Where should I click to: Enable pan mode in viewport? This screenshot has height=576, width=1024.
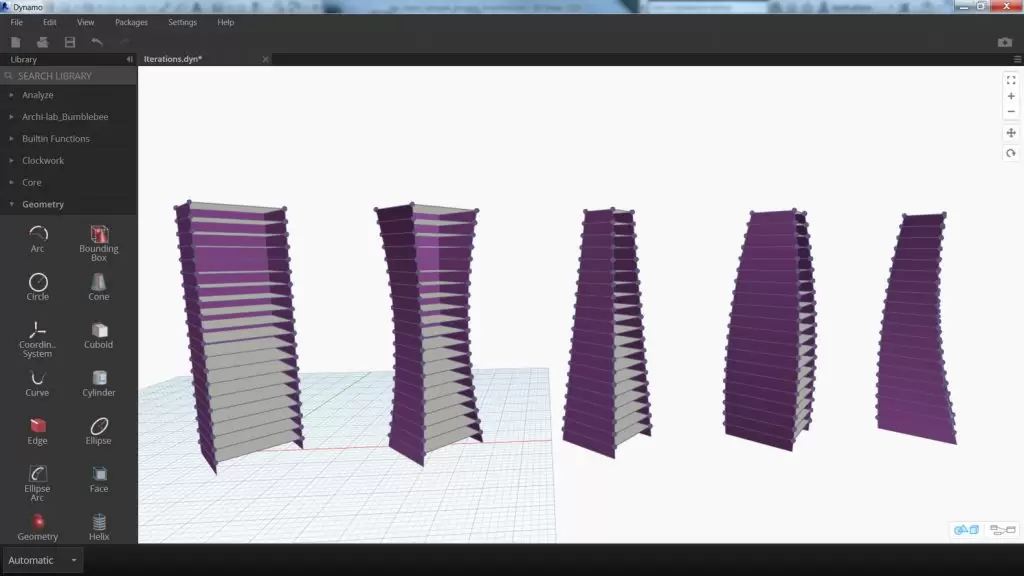point(1011,133)
